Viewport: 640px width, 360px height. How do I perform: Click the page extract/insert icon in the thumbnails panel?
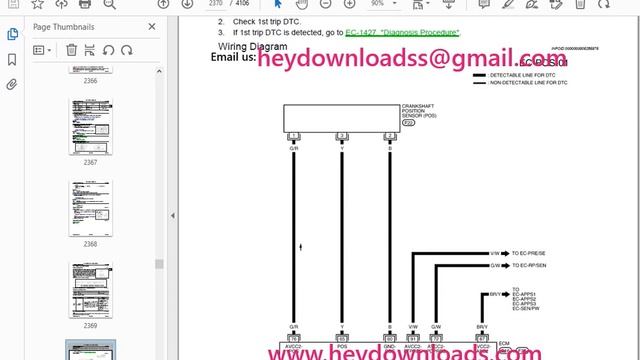(x=89, y=50)
